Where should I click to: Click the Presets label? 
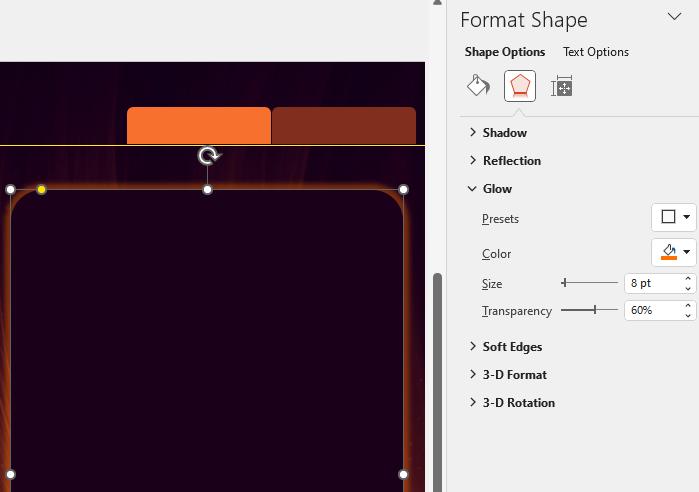(500, 219)
